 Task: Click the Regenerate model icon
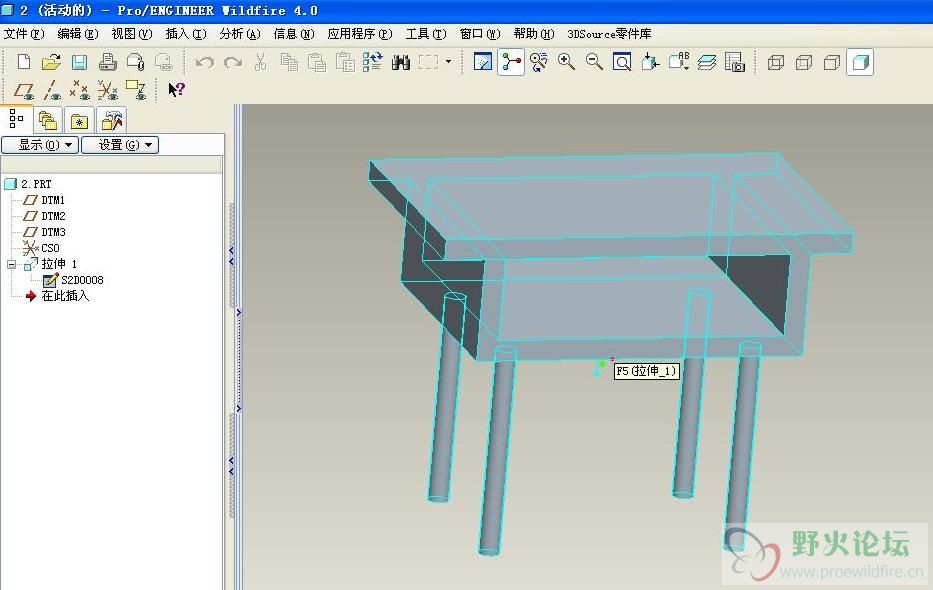373,62
